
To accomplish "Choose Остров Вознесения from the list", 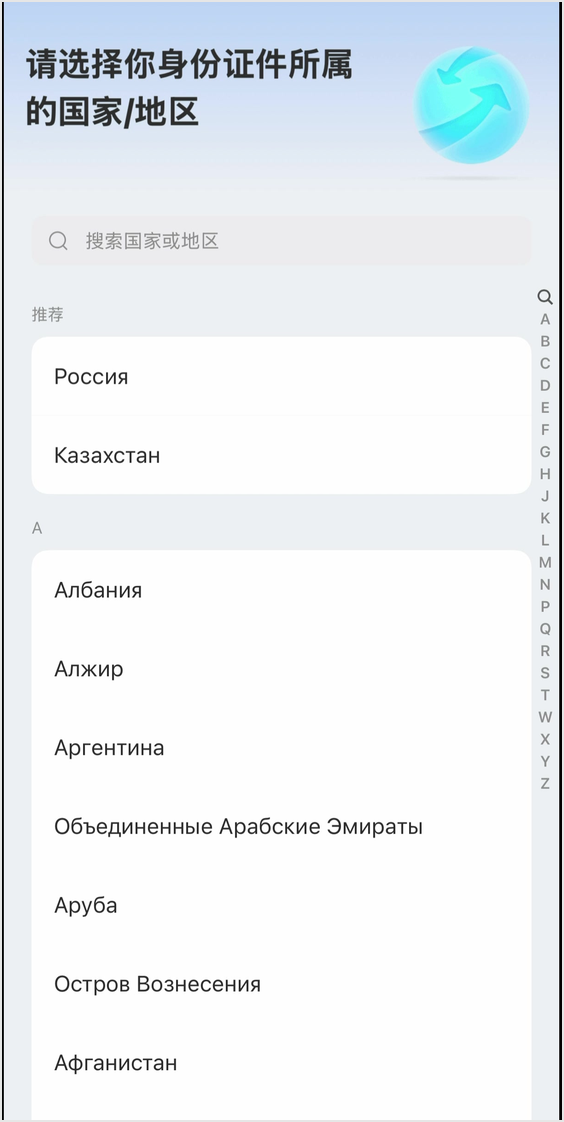I will pos(281,984).
